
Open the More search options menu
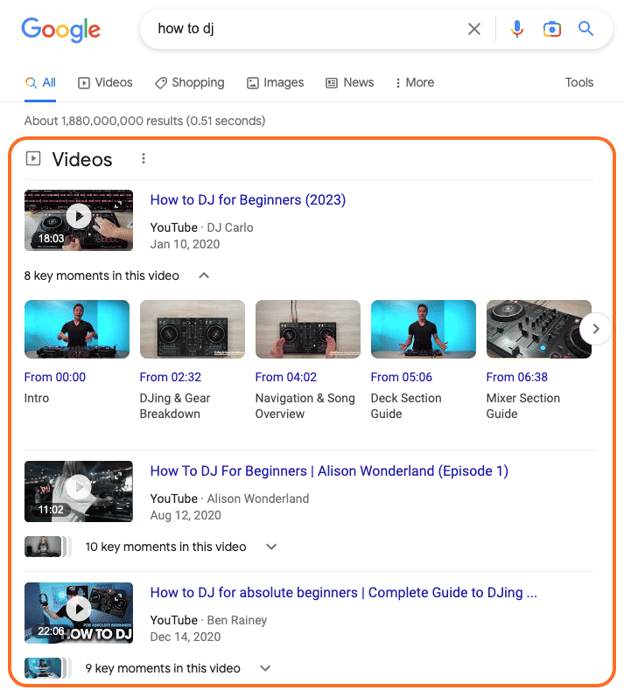tap(415, 83)
